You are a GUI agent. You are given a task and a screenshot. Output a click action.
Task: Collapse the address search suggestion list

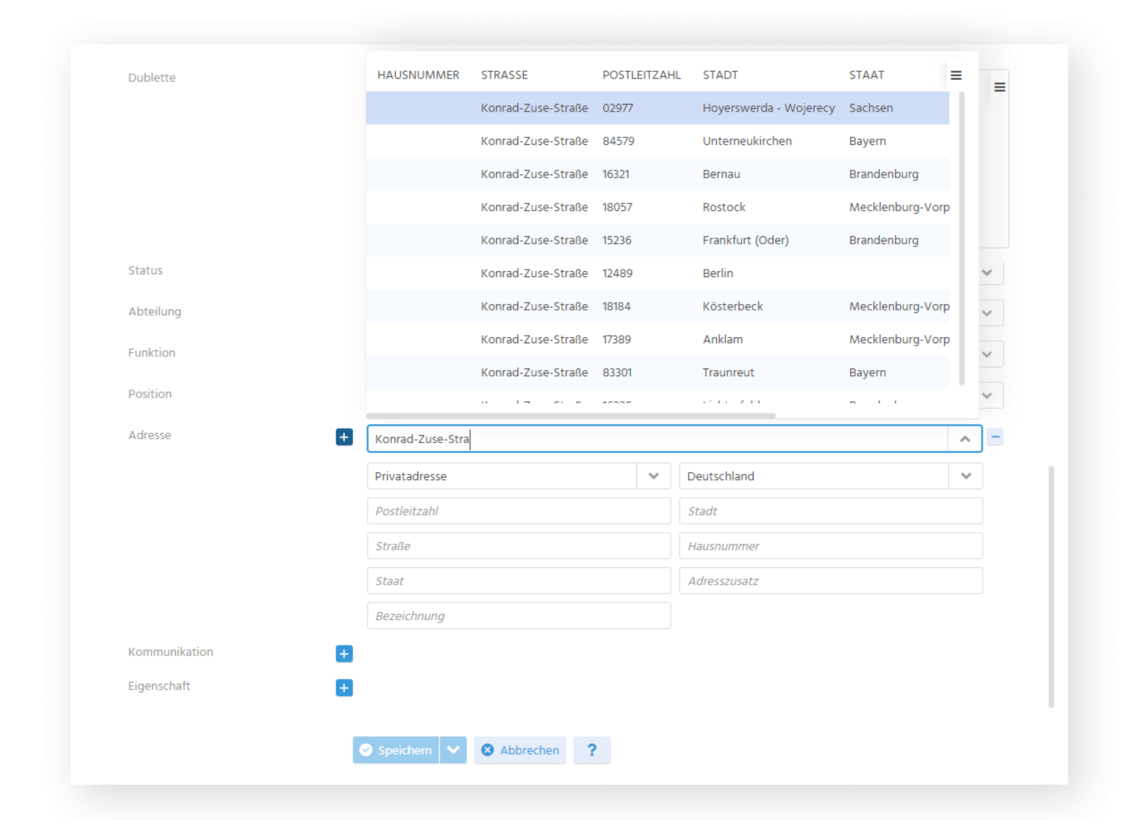pyautogui.click(x=964, y=439)
